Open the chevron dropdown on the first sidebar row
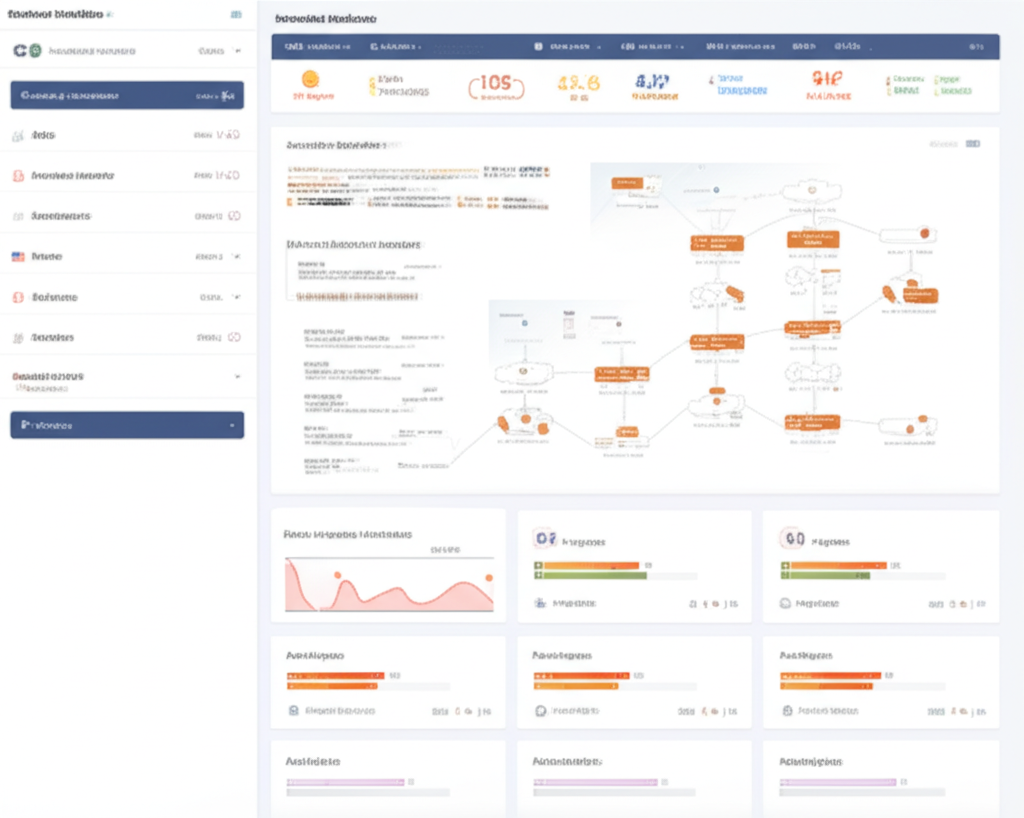 237,50
